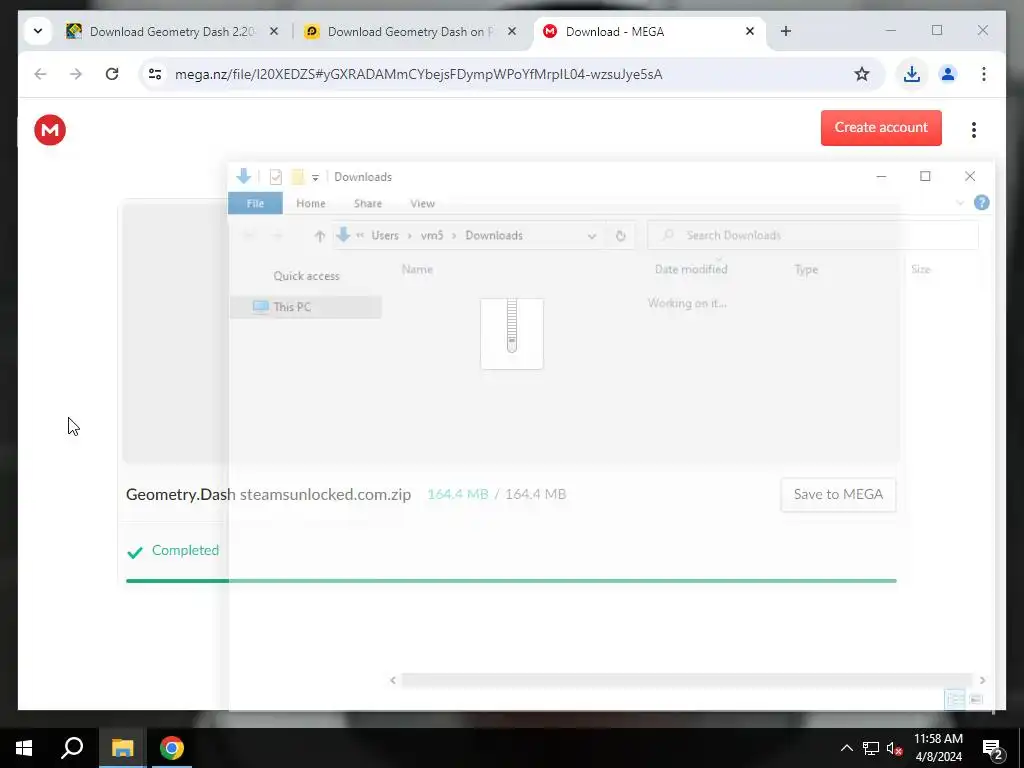This screenshot has height=768, width=1024.
Task: Switch to Download Geometry Dash on PC tab
Action: tap(410, 31)
